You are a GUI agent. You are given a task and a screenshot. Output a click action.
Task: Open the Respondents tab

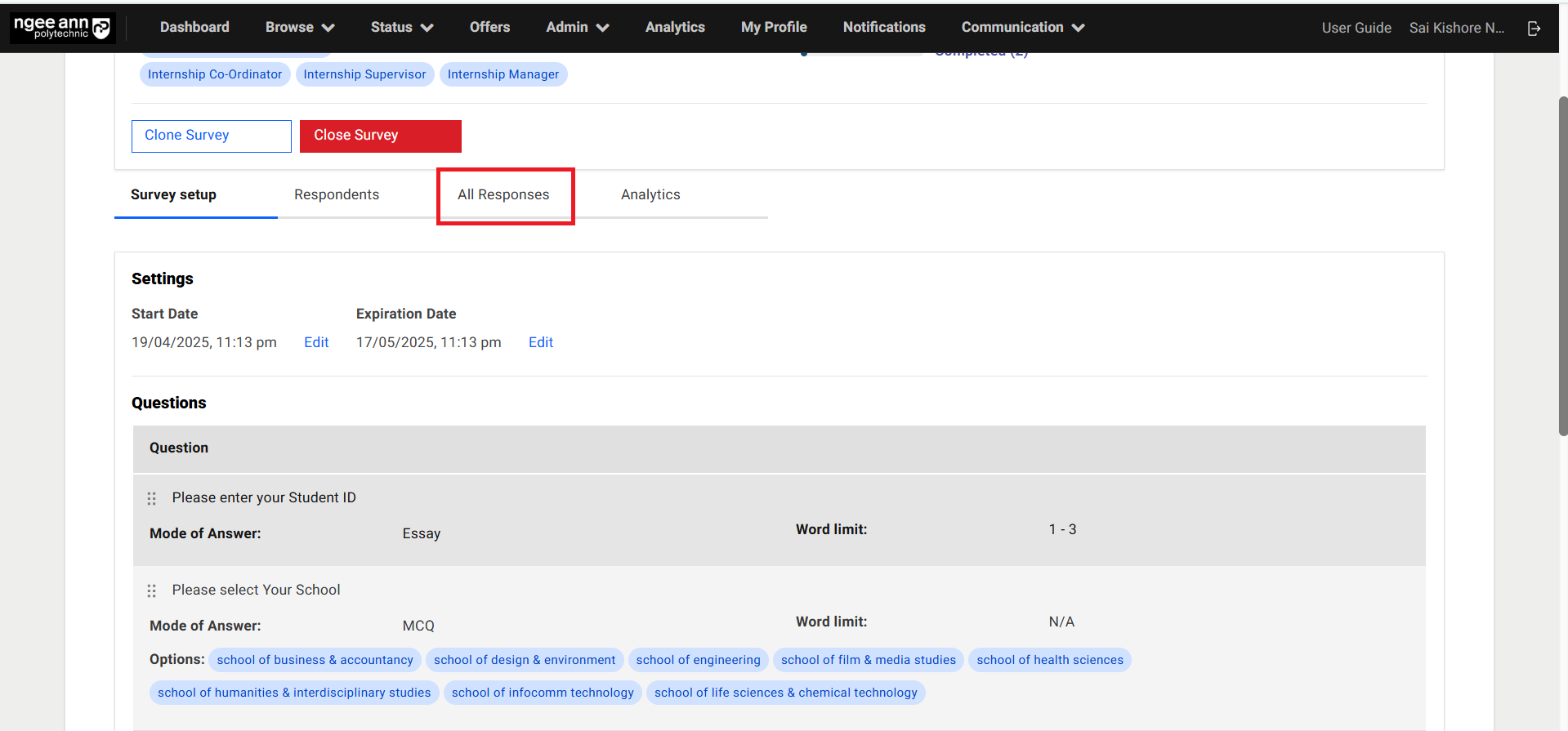click(337, 195)
